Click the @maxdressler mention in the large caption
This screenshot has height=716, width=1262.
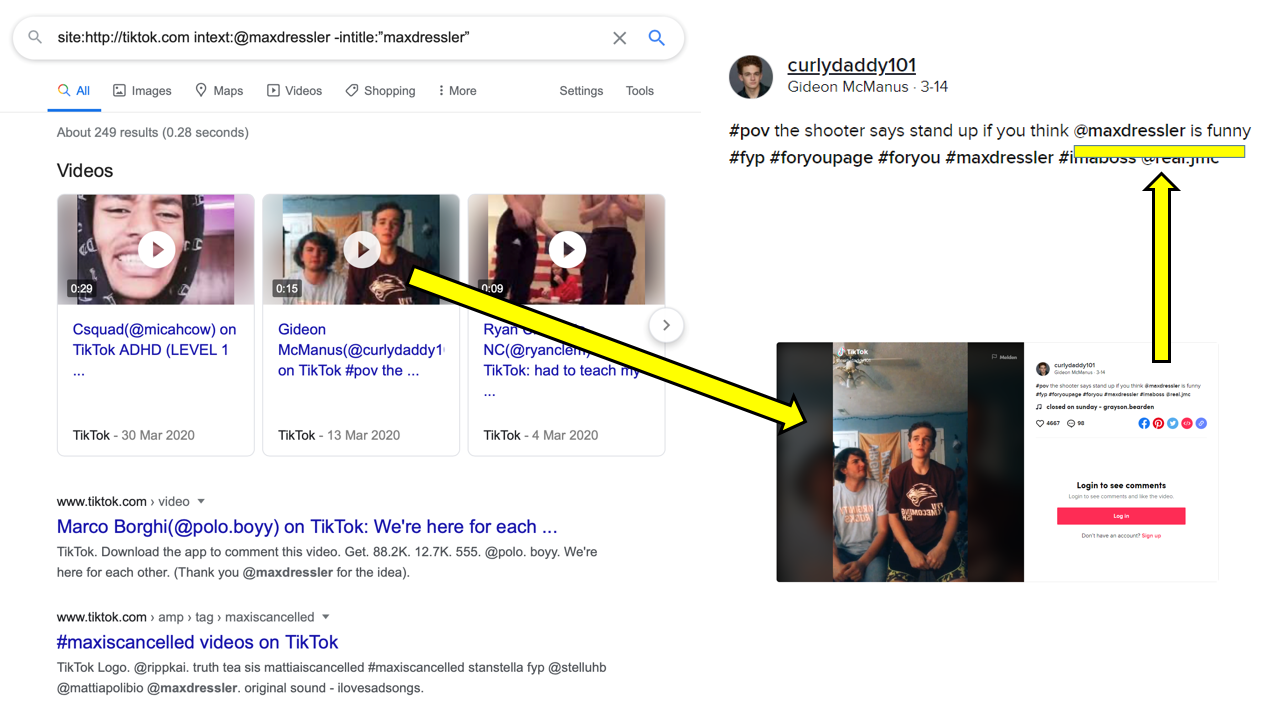pyautogui.click(x=1129, y=131)
